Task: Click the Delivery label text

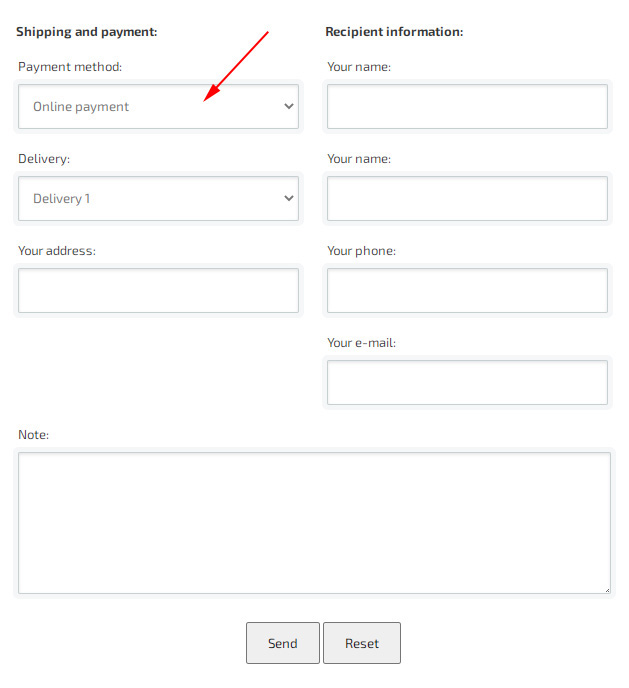Action: (44, 159)
